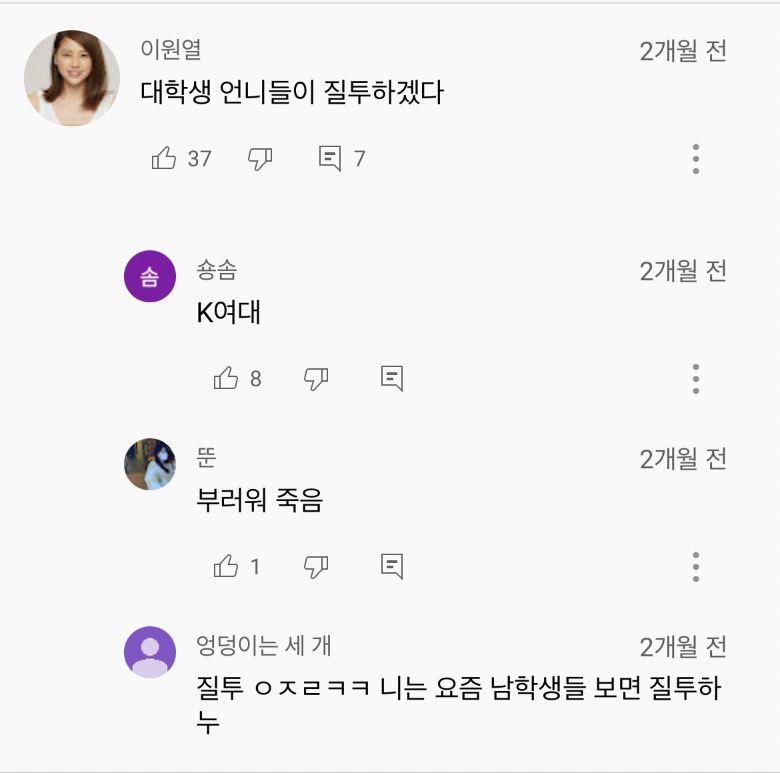
Task: Visit the 엉덩이는 세 개 username link
Action: (x=264, y=646)
